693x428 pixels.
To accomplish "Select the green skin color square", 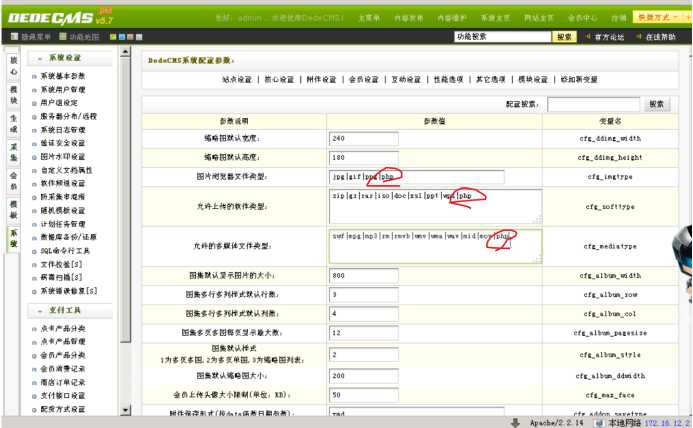I will point(113,37).
